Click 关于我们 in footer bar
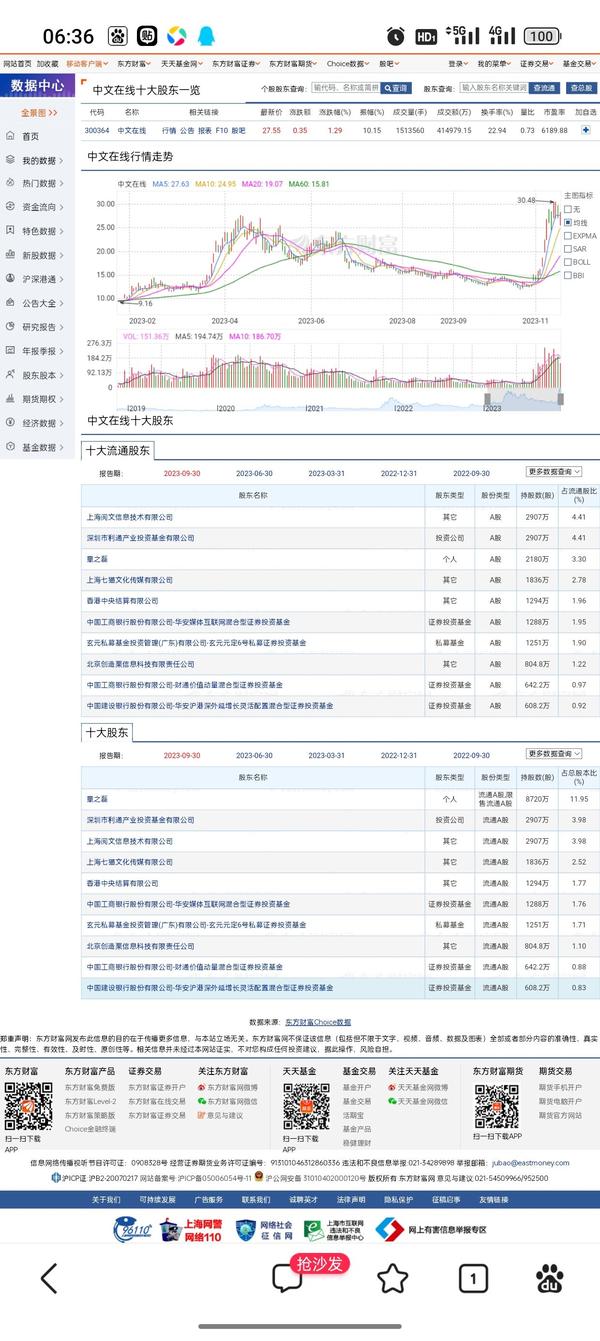 (x=106, y=1199)
